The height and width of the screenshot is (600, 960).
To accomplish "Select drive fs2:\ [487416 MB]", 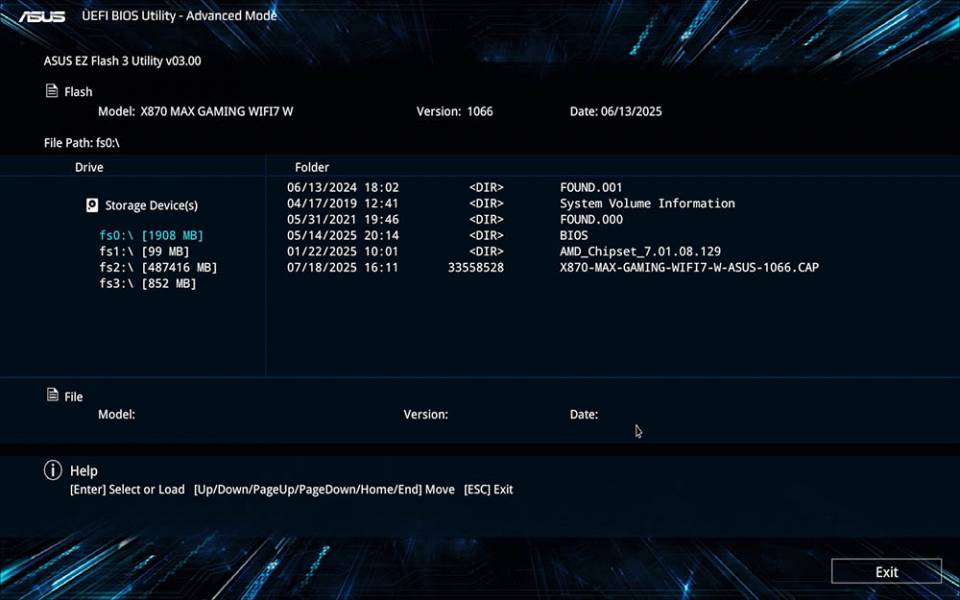I will click(158, 267).
